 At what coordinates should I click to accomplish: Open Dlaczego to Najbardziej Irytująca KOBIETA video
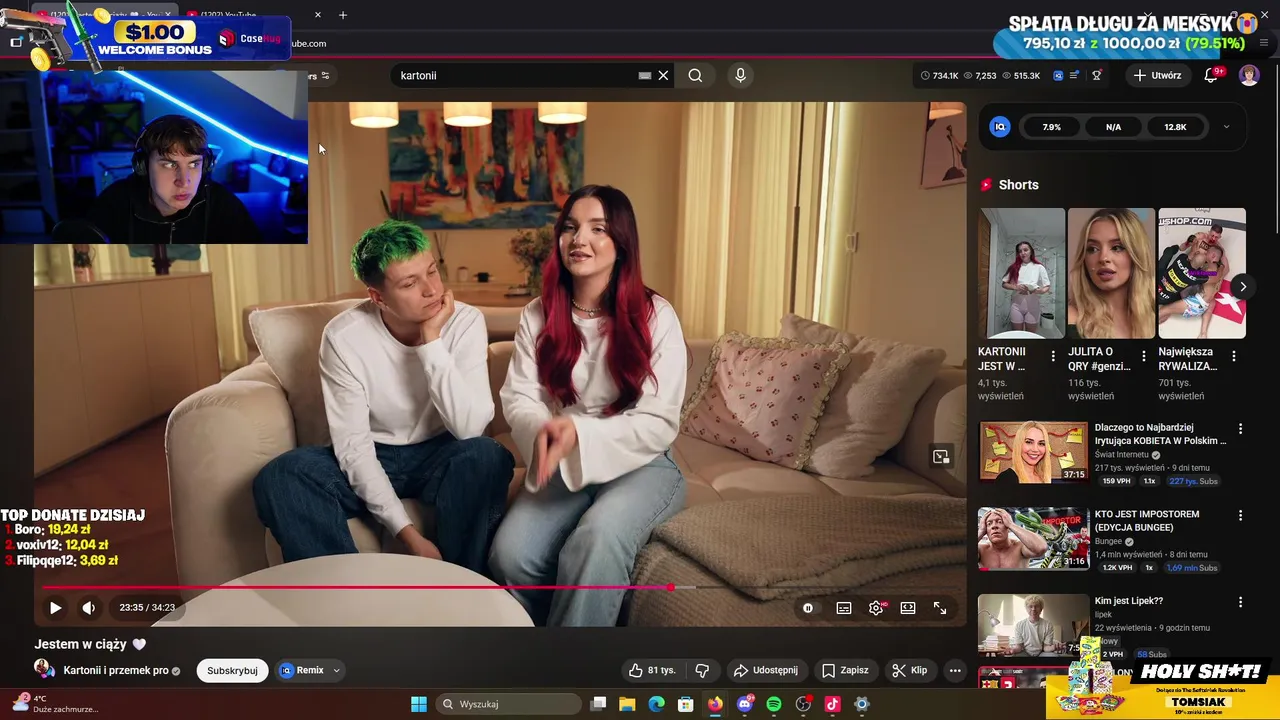click(x=1160, y=434)
